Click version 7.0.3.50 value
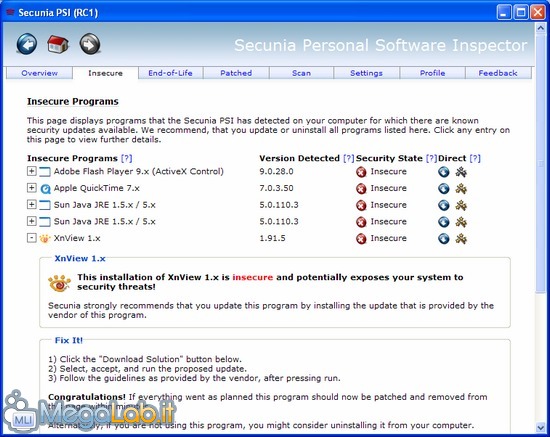This screenshot has width=550, height=437. 276,188
